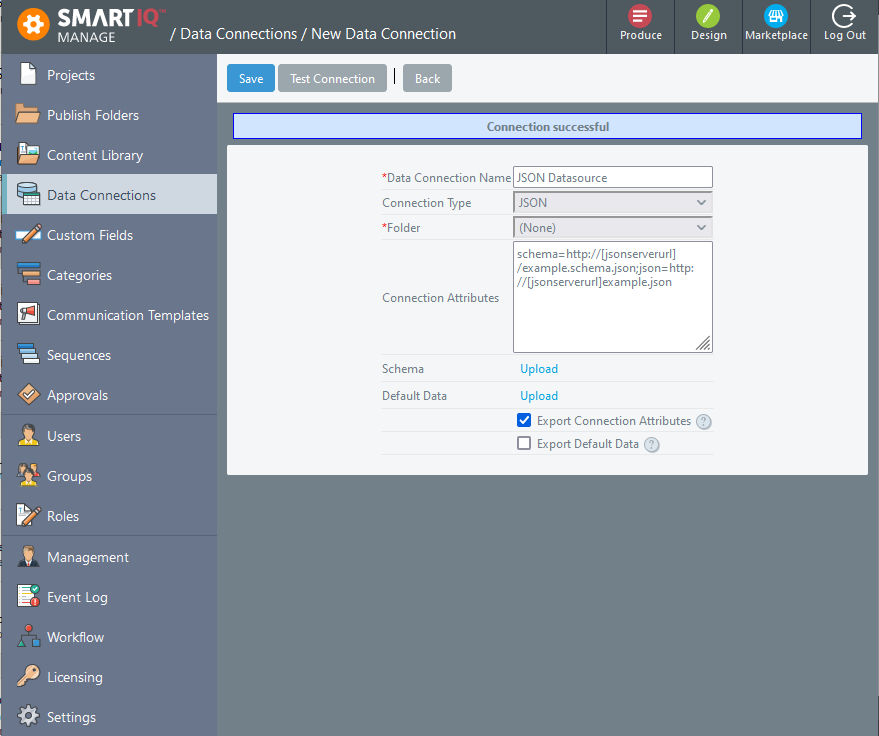Click the Content Library icon
879x736 pixels.
[28, 154]
